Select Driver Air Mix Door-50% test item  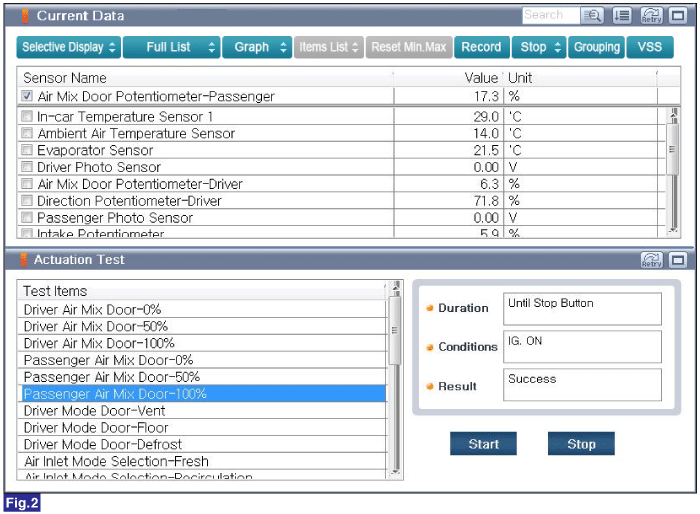[x=202, y=326]
